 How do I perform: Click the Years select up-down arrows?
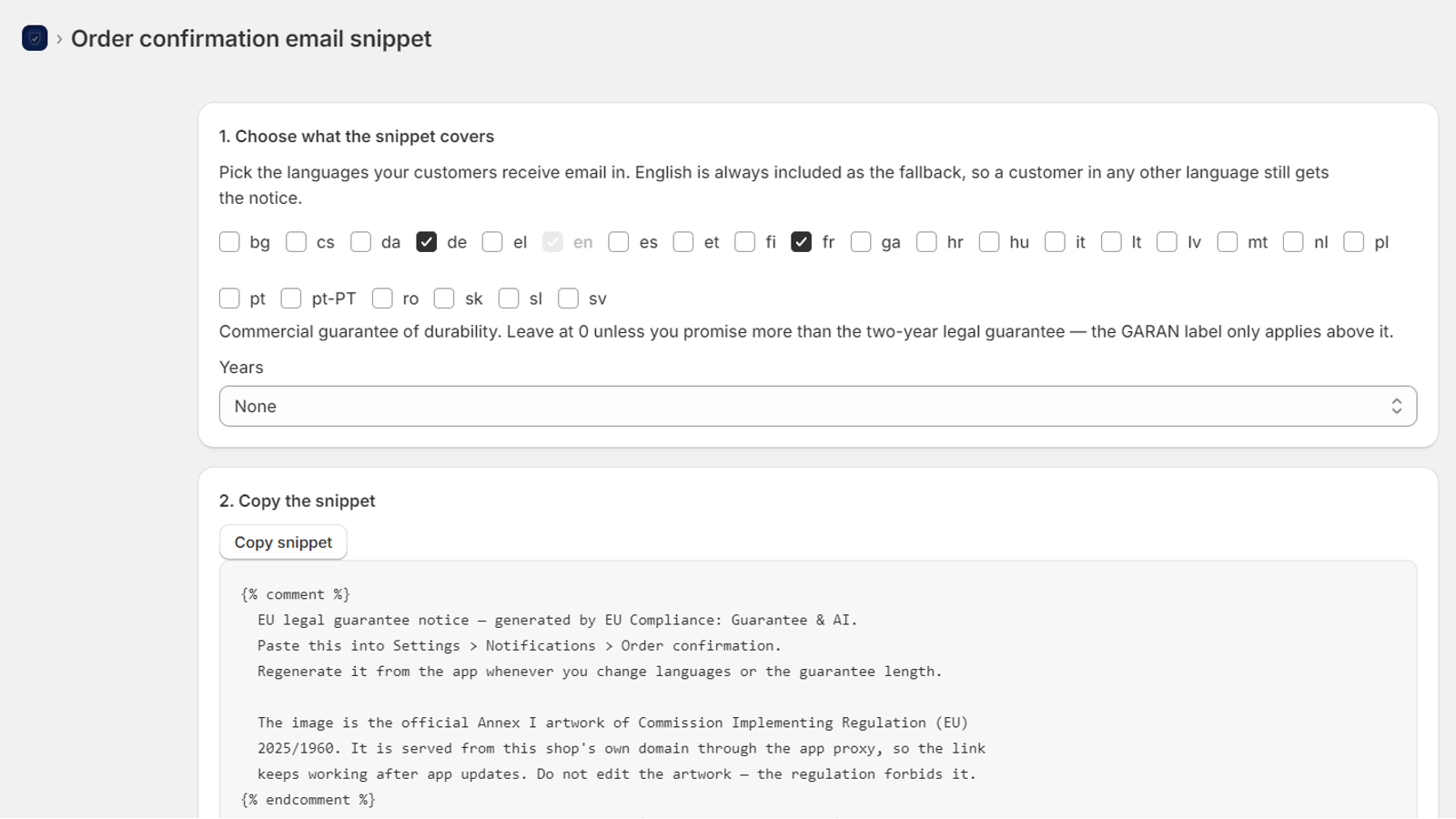tap(1396, 406)
